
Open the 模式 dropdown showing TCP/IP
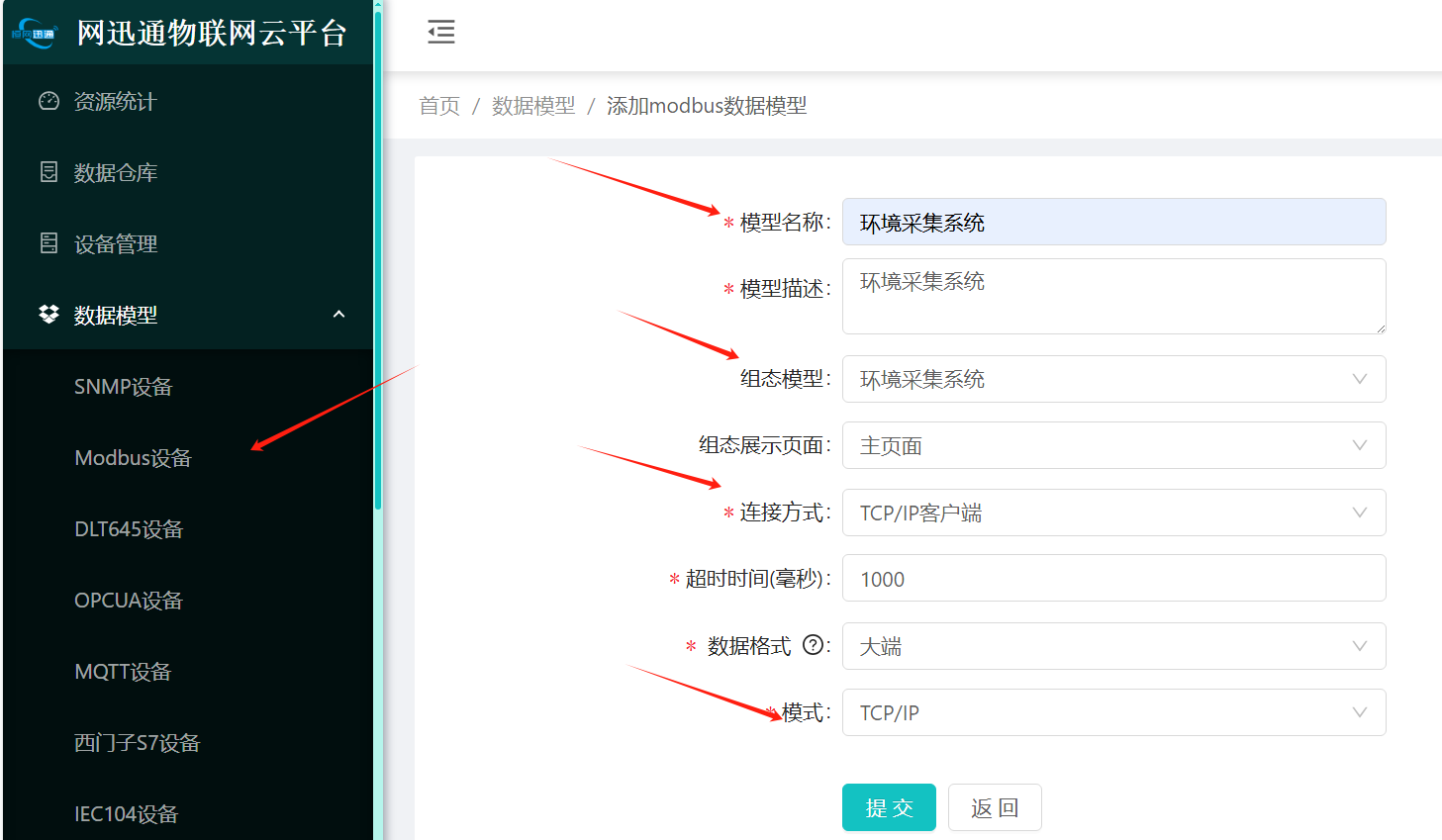point(1112,712)
